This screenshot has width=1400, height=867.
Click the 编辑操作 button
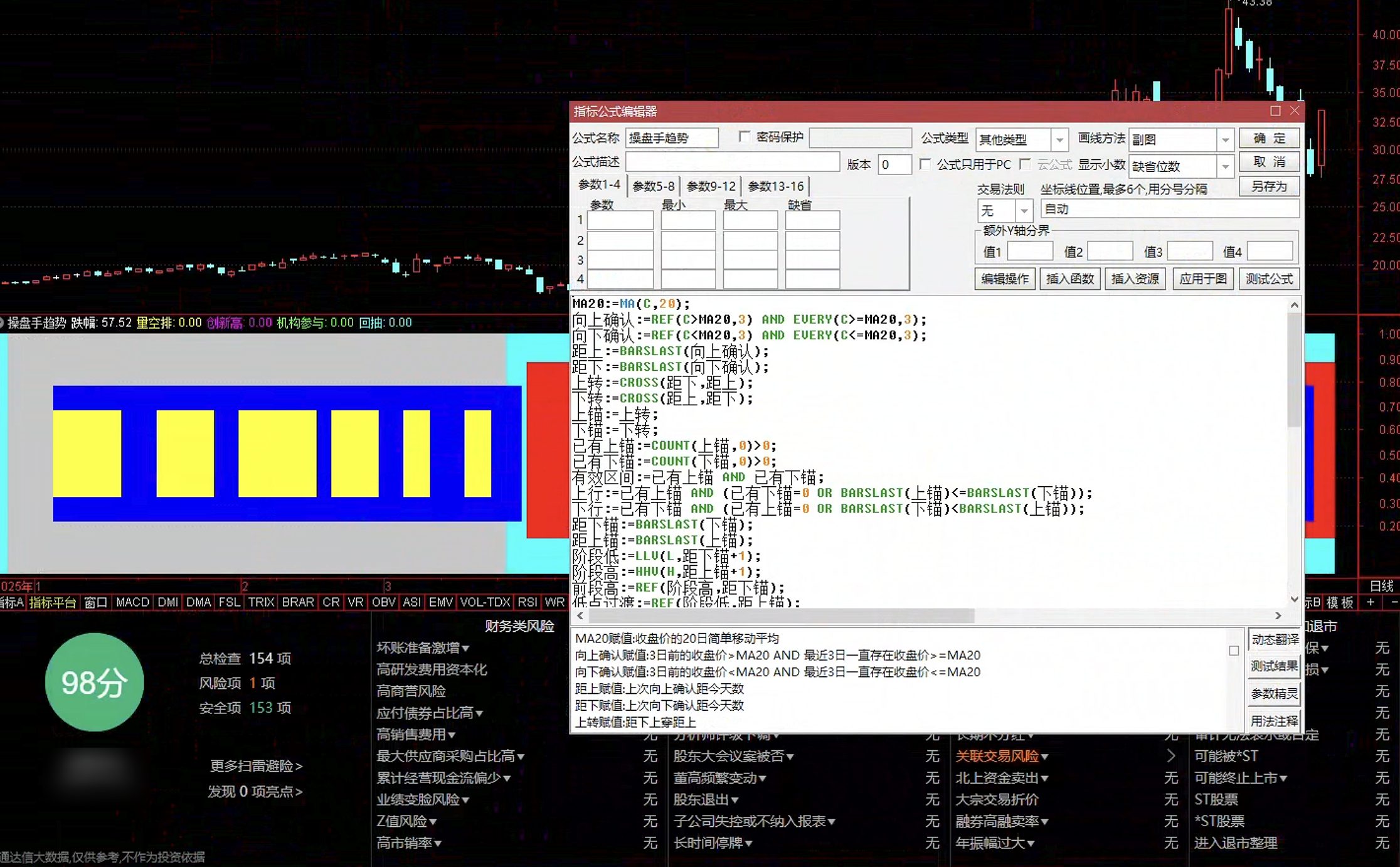(x=1005, y=279)
